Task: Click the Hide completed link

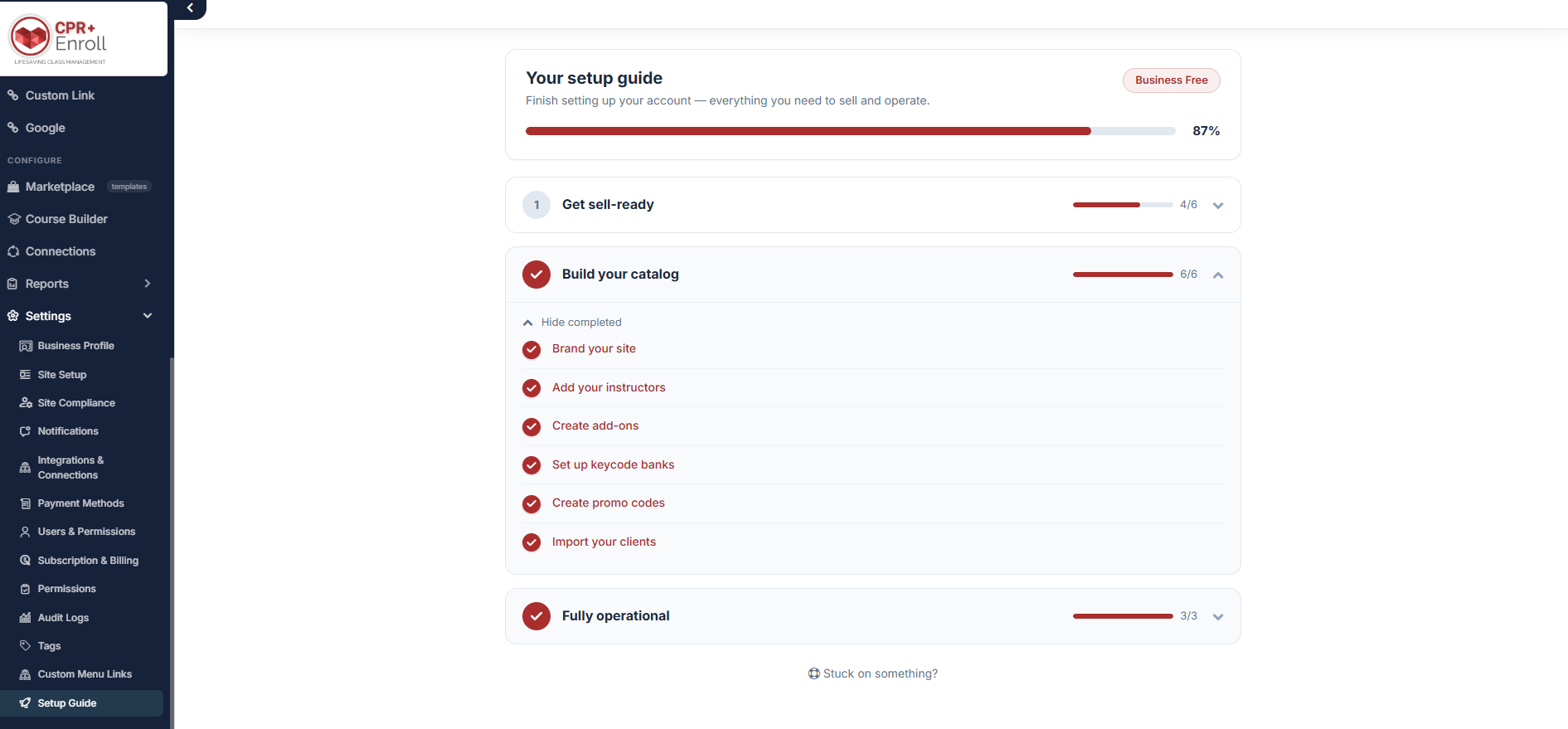Action: click(x=581, y=323)
